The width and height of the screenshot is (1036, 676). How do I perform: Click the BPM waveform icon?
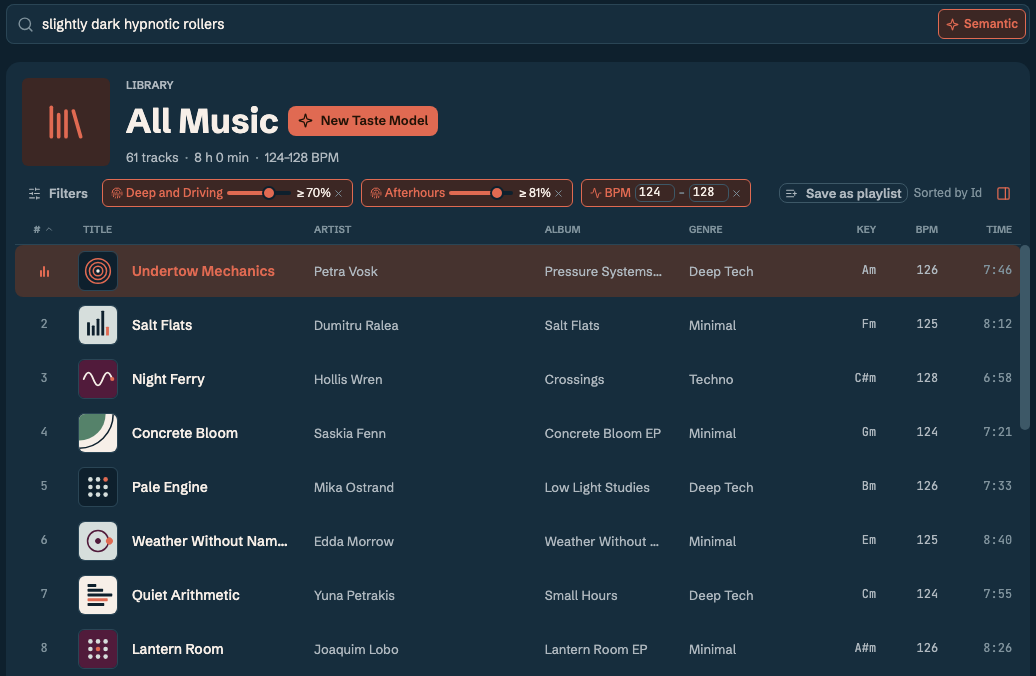(596, 193)
